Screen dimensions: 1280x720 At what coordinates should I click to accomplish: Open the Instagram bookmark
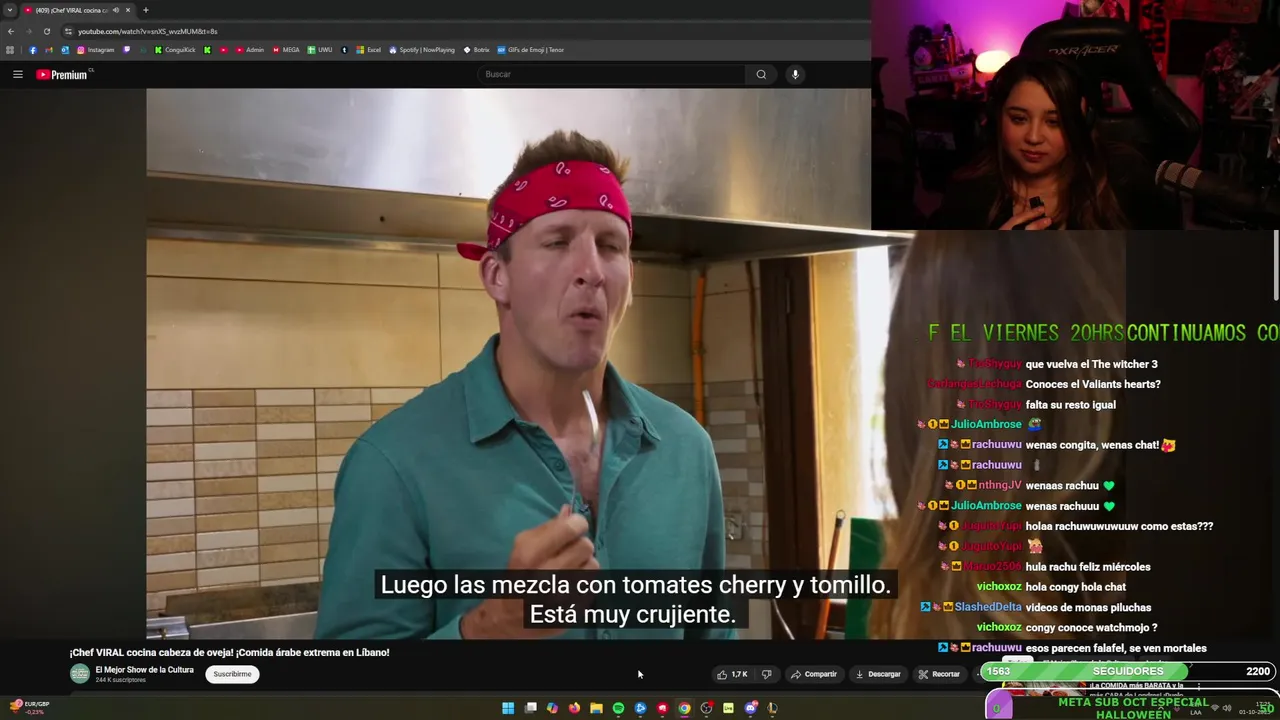[x=96, y=50]
